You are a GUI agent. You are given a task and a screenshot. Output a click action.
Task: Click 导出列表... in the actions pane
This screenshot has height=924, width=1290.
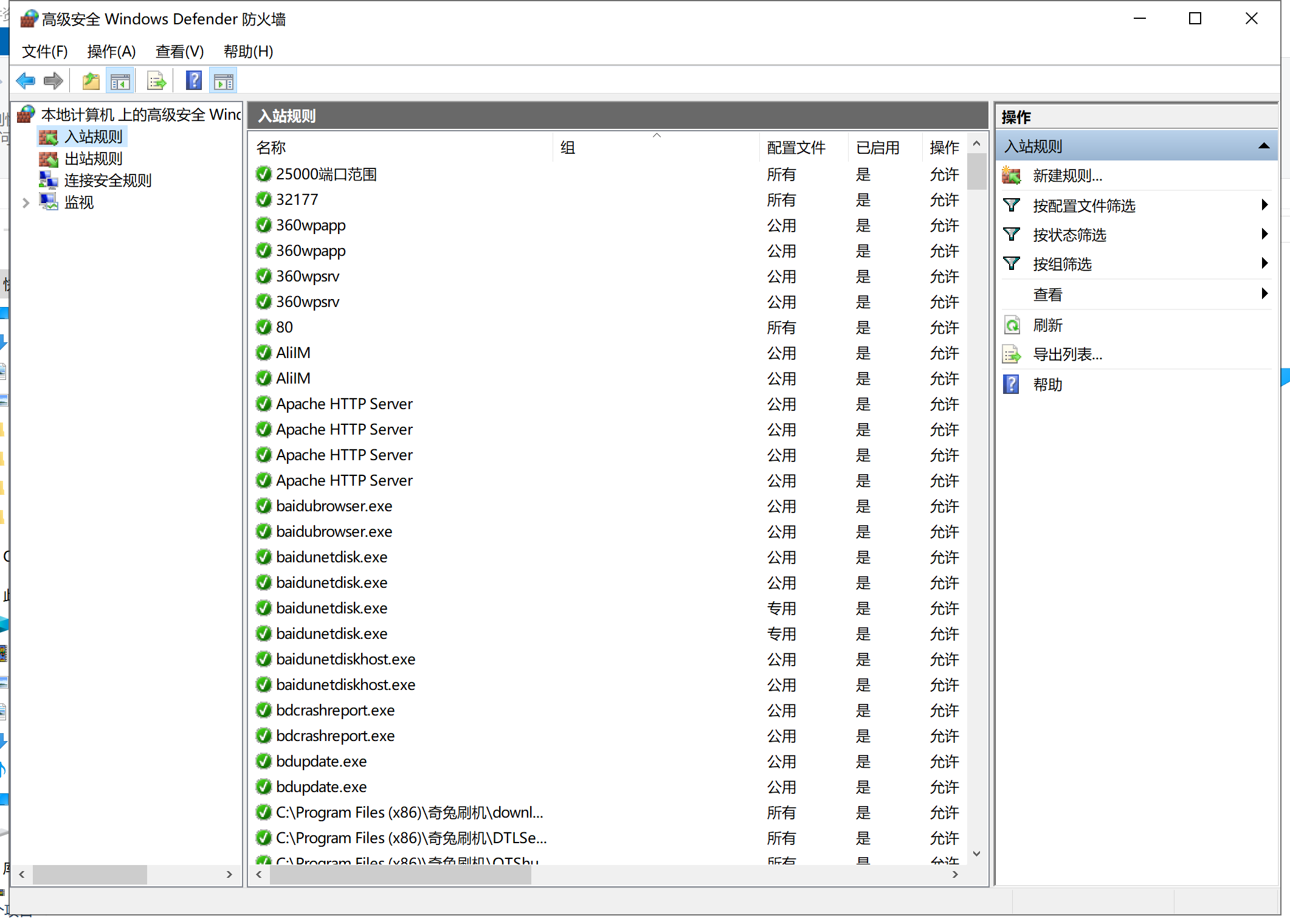[x=1068, y=354]
